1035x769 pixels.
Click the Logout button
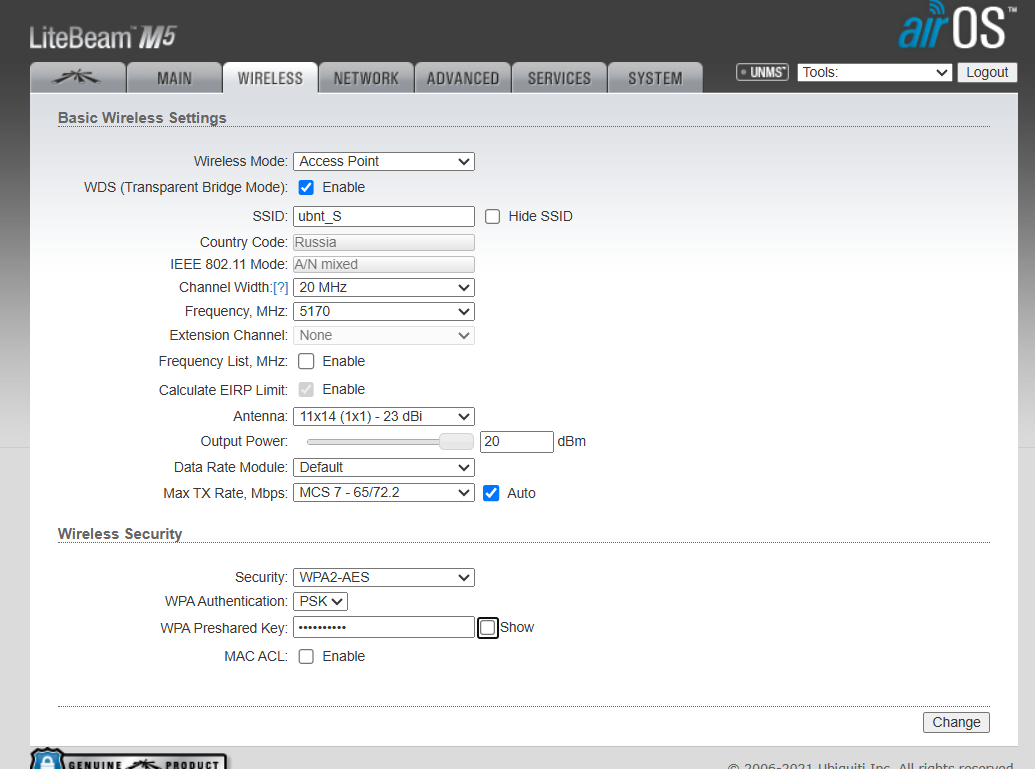(987, 72)
